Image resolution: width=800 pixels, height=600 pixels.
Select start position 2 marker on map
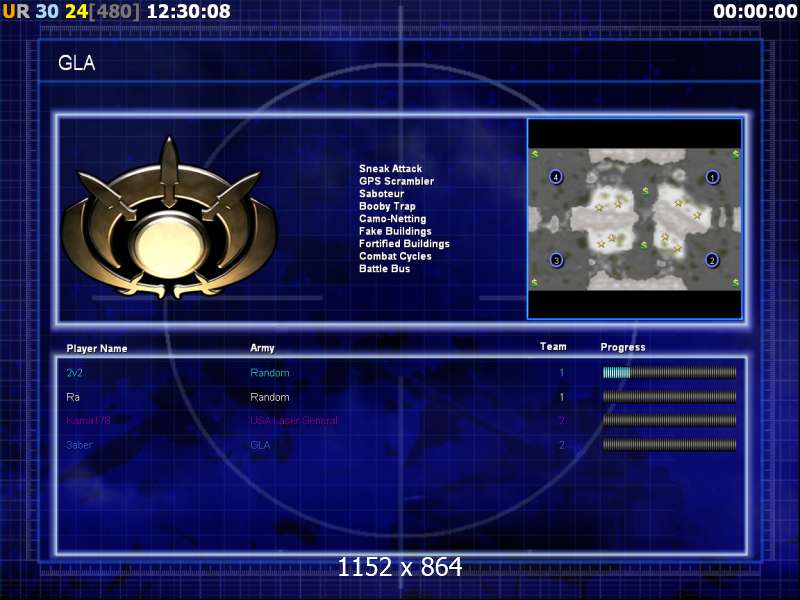tap(712, 260)
